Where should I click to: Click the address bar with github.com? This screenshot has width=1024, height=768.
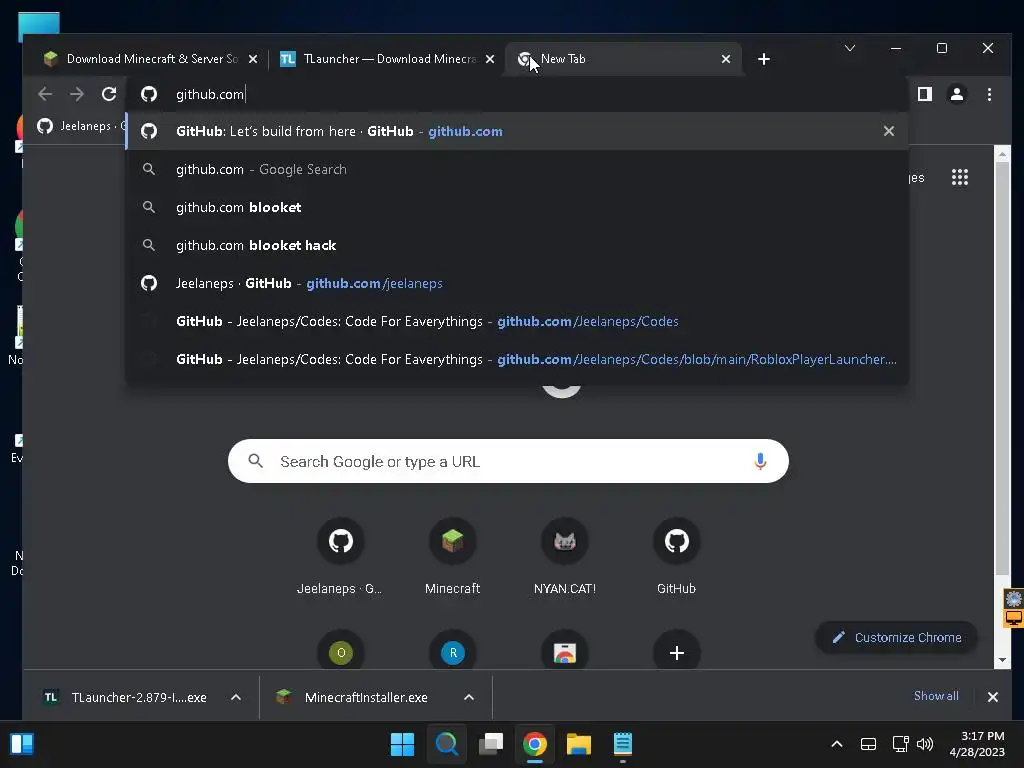pyautogui.click(x=516, y=94)
